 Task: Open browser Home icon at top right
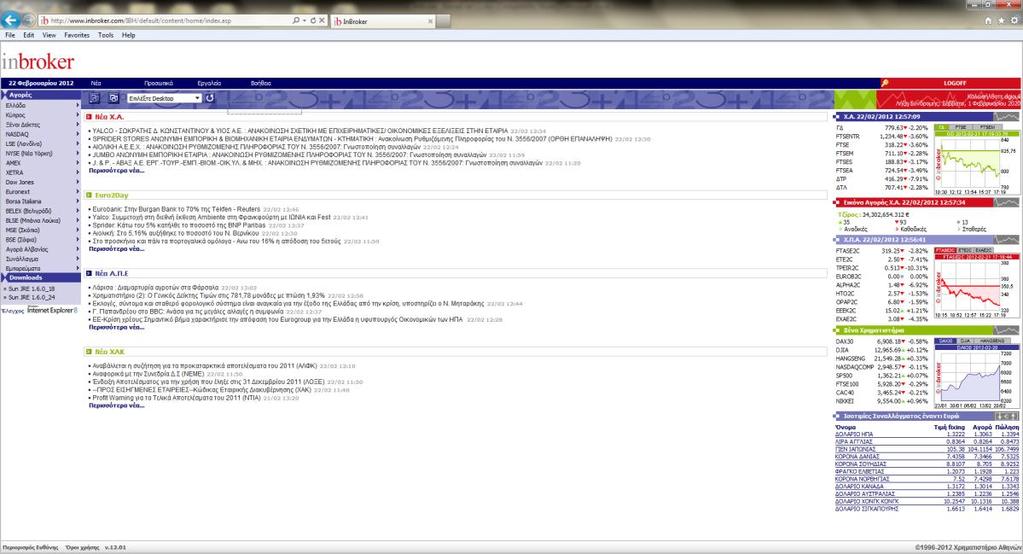[988, 21]
